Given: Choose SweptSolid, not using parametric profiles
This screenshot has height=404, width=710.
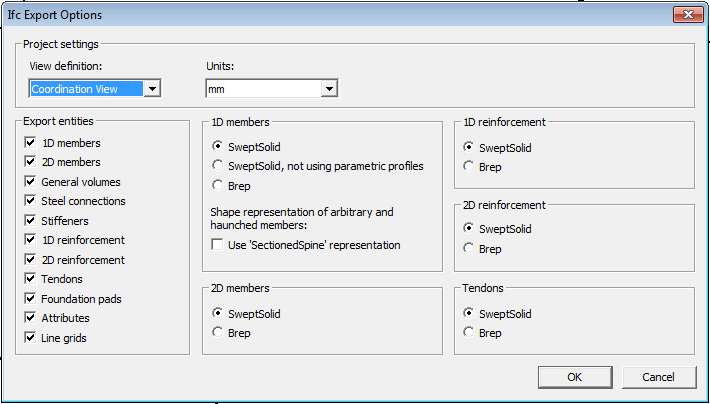Looking at the screenshot, I should (x=217, y=166).
